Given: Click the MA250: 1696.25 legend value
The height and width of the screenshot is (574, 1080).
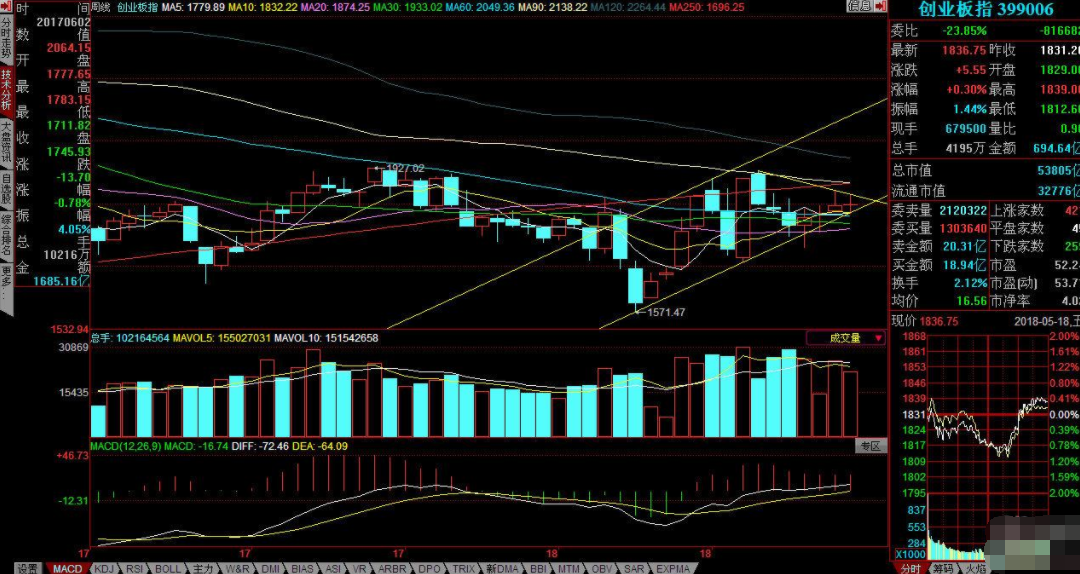Looking at the screenshot, I should 707,7.
